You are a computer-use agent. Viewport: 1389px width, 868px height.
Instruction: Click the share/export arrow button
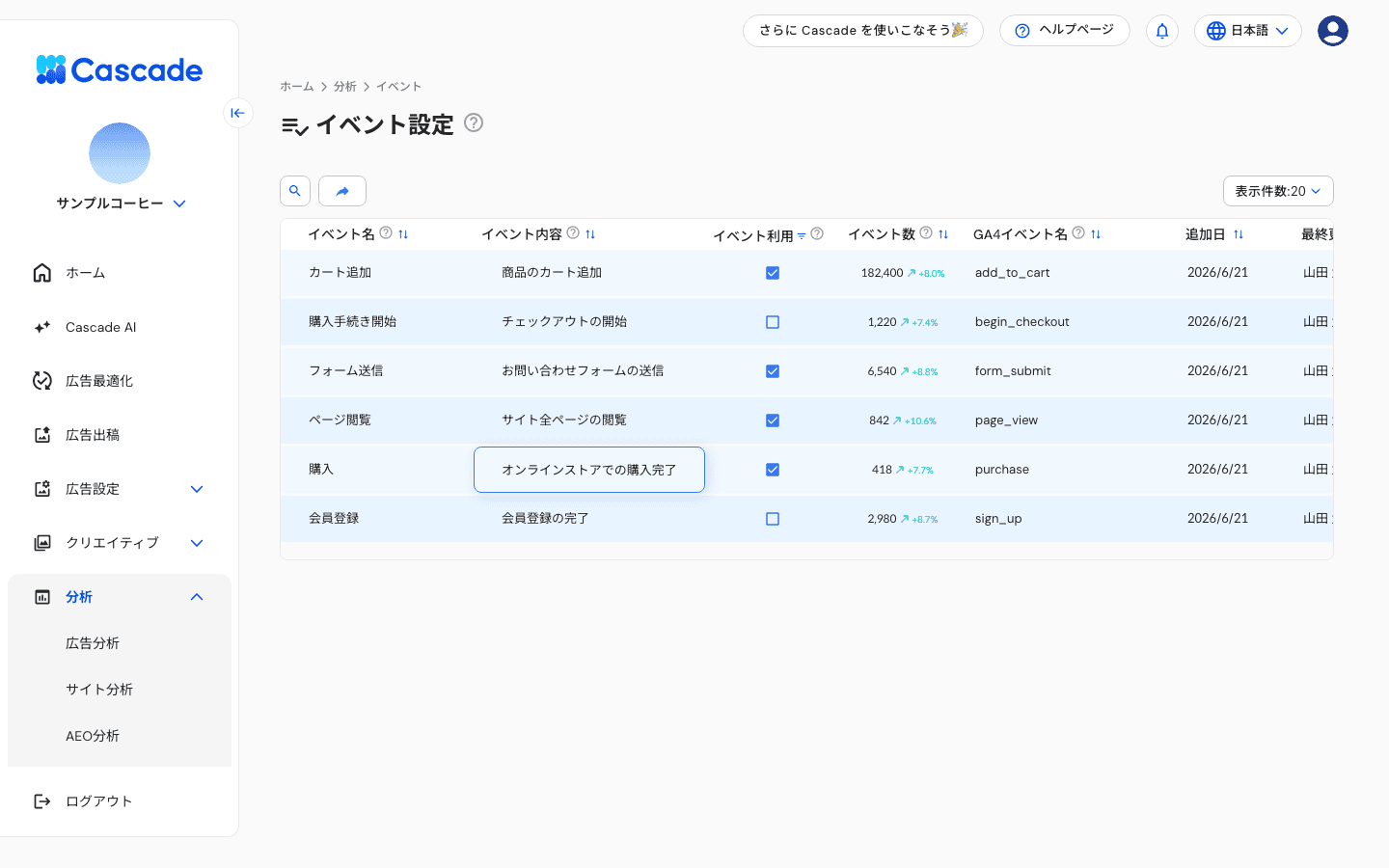coord(342,191)
